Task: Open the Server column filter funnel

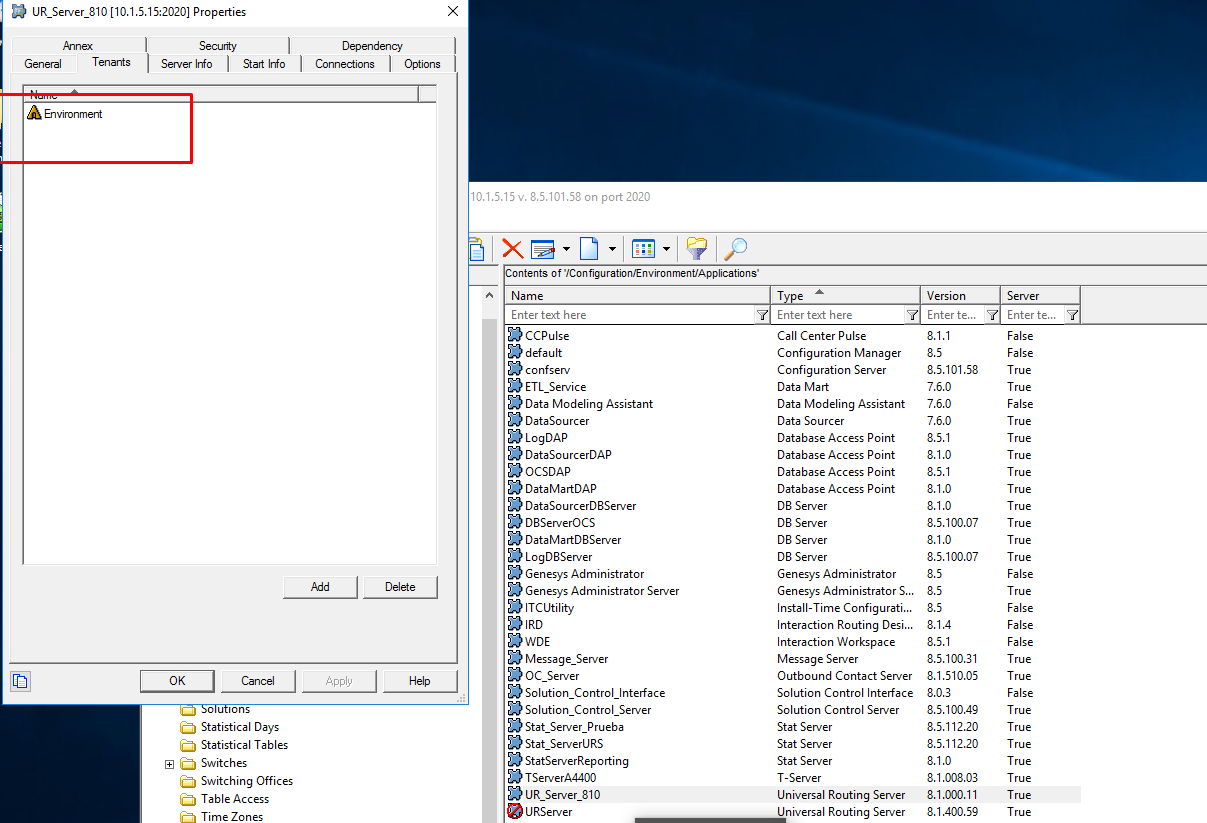Action: point(1072,315)
